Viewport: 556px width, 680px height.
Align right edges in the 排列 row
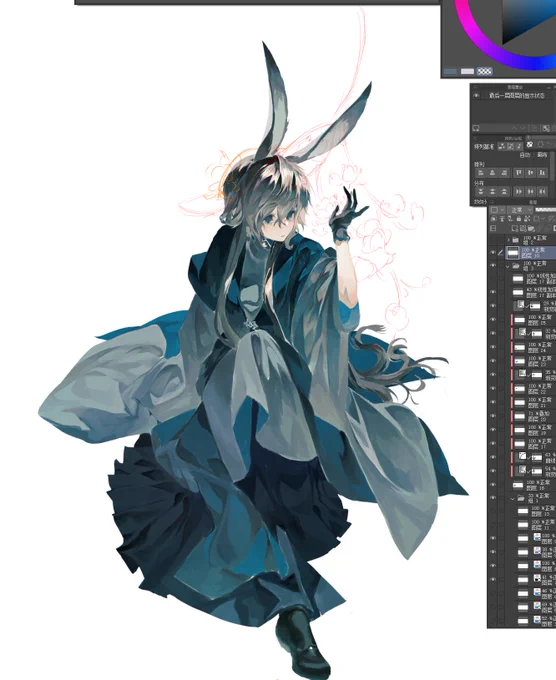[504, 173]
